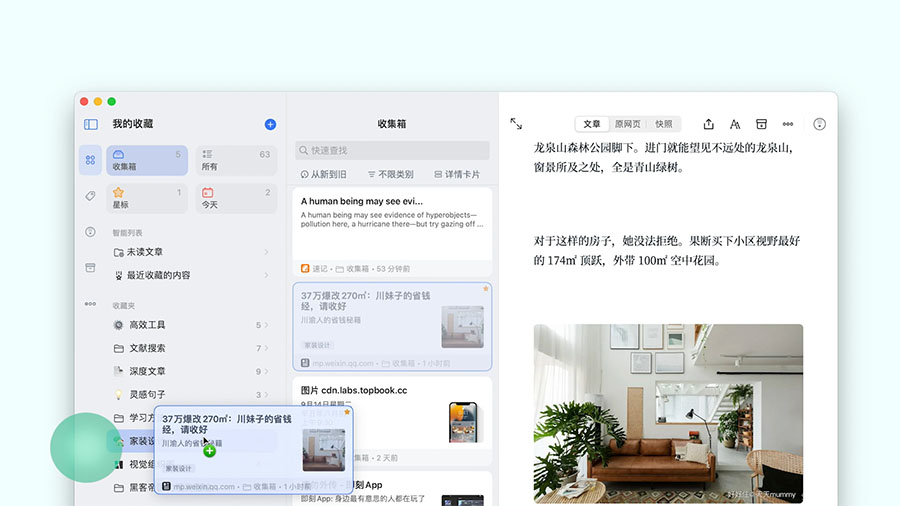This screenshot has height=506, width=900.
Task: Switch to 原网页 view tab
Action: click(x=628, y=124)
